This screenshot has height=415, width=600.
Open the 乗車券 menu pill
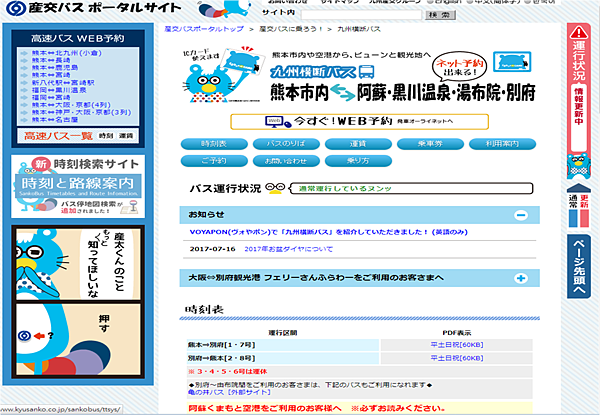tap(430, 144)
